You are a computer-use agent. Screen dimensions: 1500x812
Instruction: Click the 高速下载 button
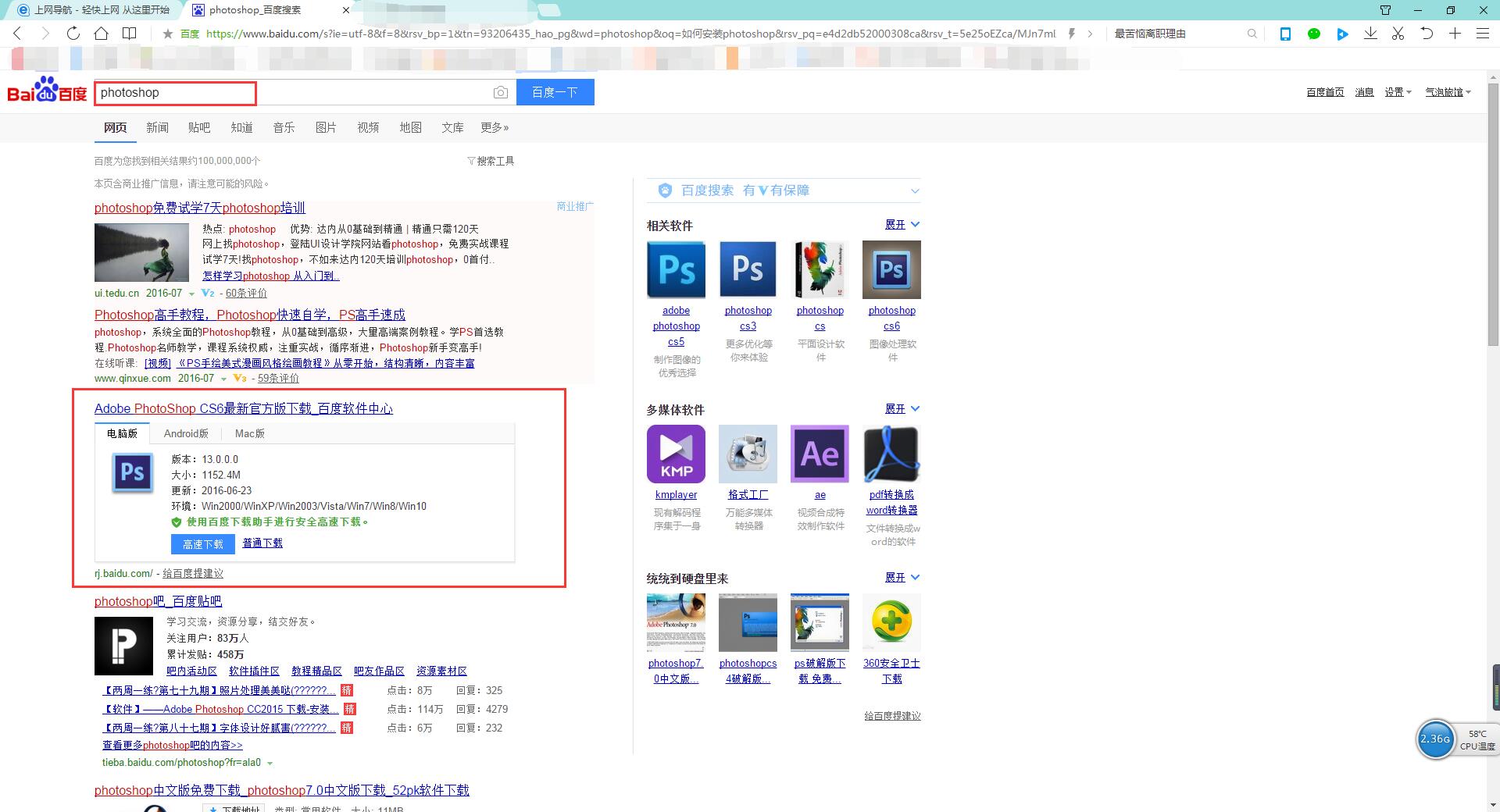tap(202, 544)
